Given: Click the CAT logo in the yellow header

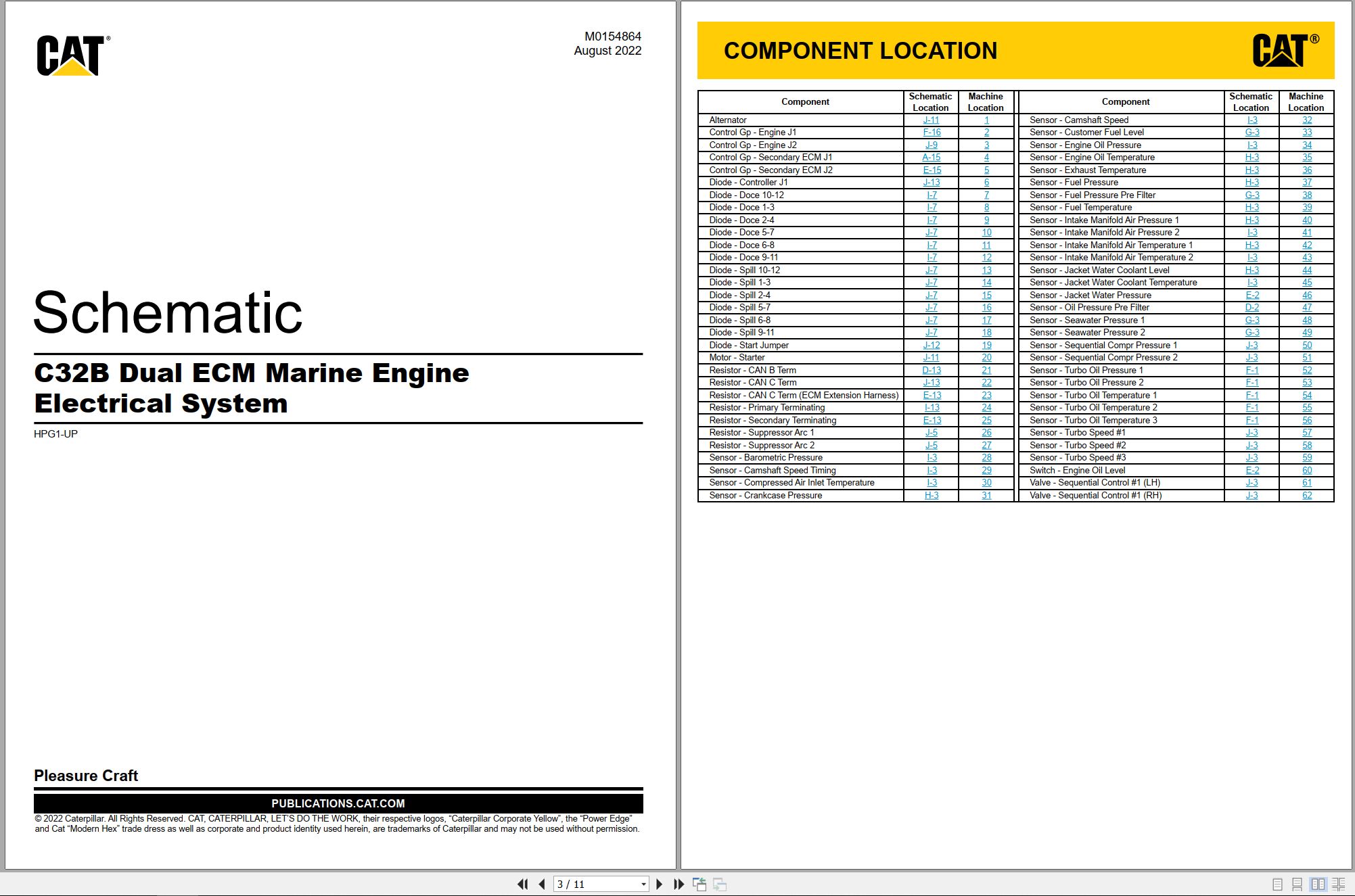Looking at the screenshot, I should click(1285, 51).
